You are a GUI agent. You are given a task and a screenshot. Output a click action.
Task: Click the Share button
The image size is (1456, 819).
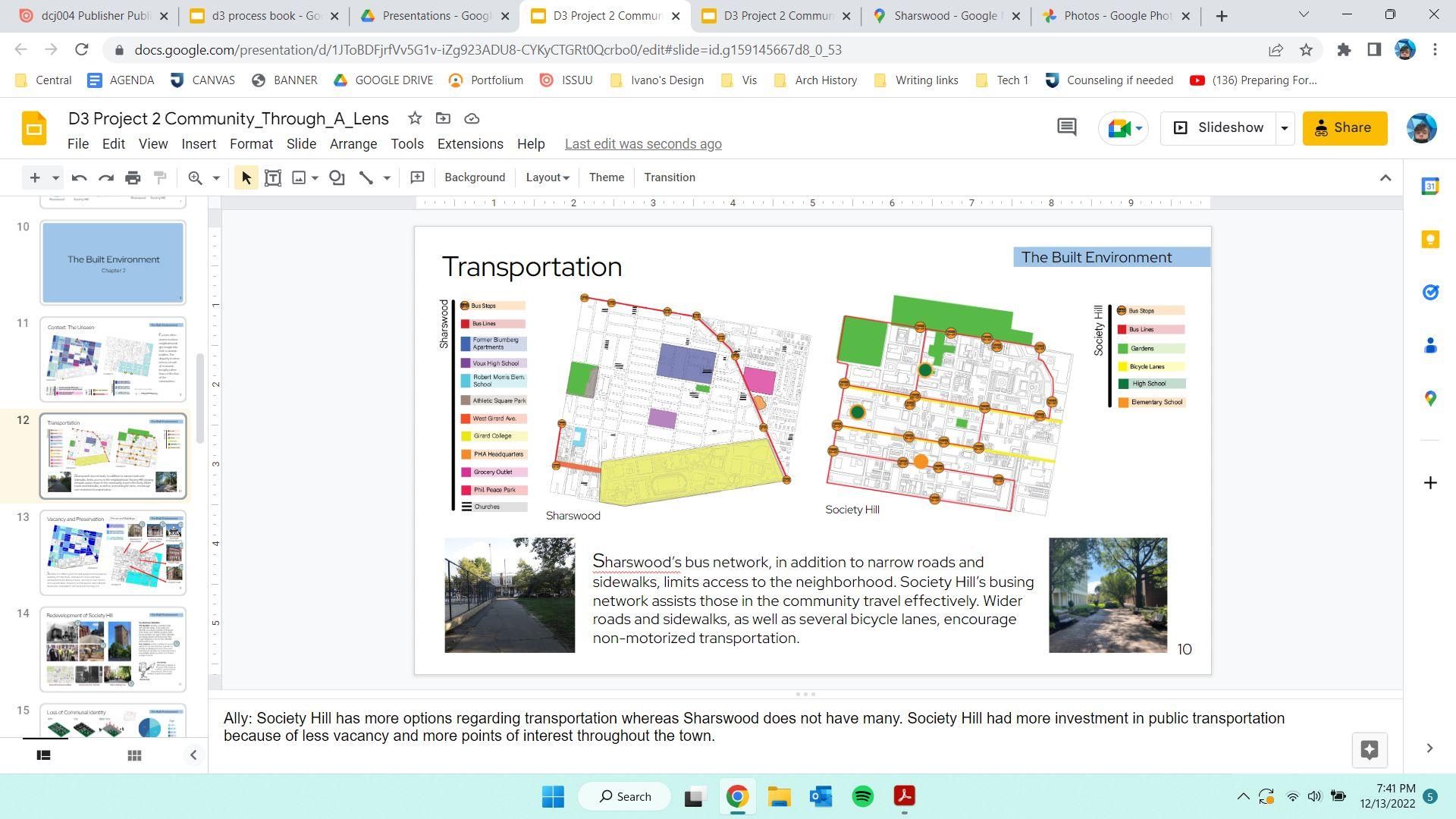pyautogui.click(x=1345, y=128)
